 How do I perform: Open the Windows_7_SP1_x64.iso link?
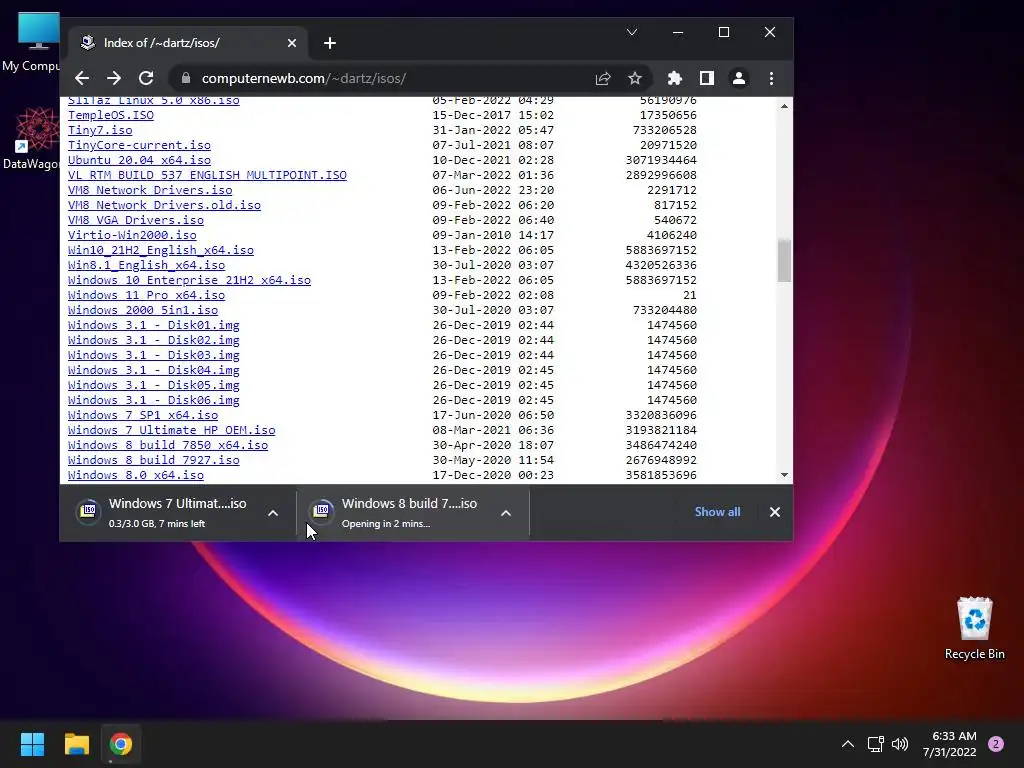click(x=143, y=415)
